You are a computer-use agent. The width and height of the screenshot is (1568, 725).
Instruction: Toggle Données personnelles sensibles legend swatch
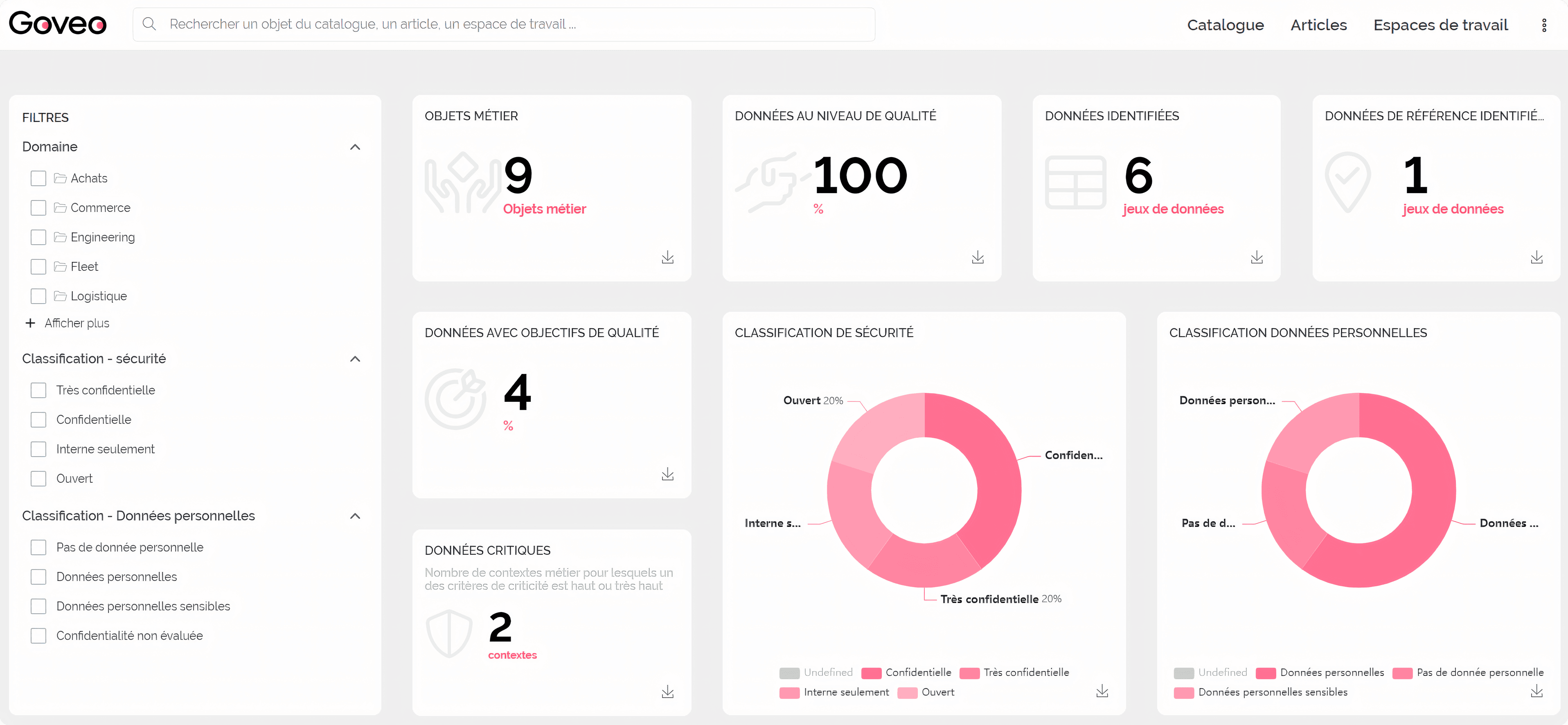tap(1184, 693)
